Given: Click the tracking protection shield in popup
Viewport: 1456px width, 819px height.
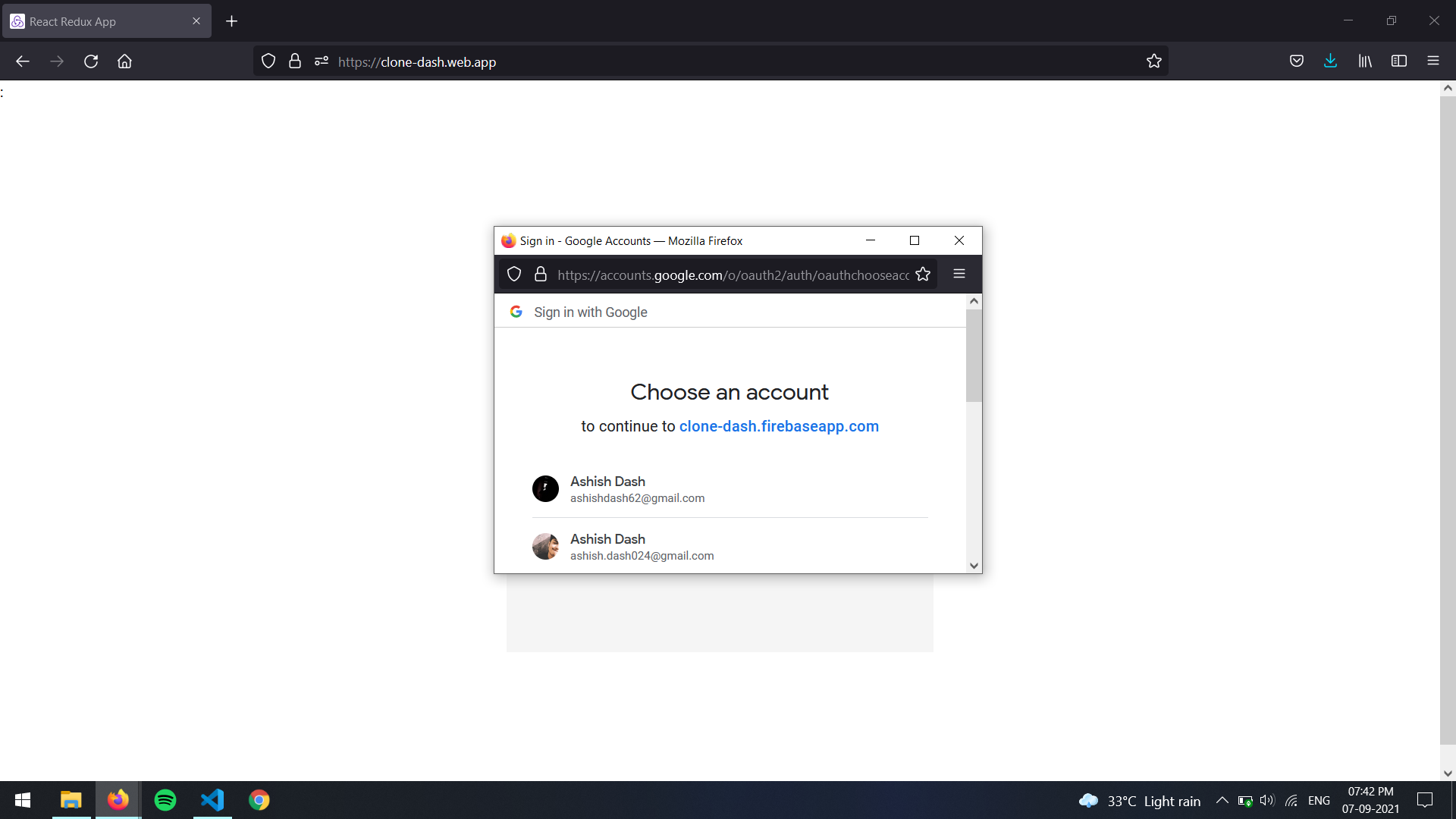Looking at the screenshot, I should [x=514, y=274].
